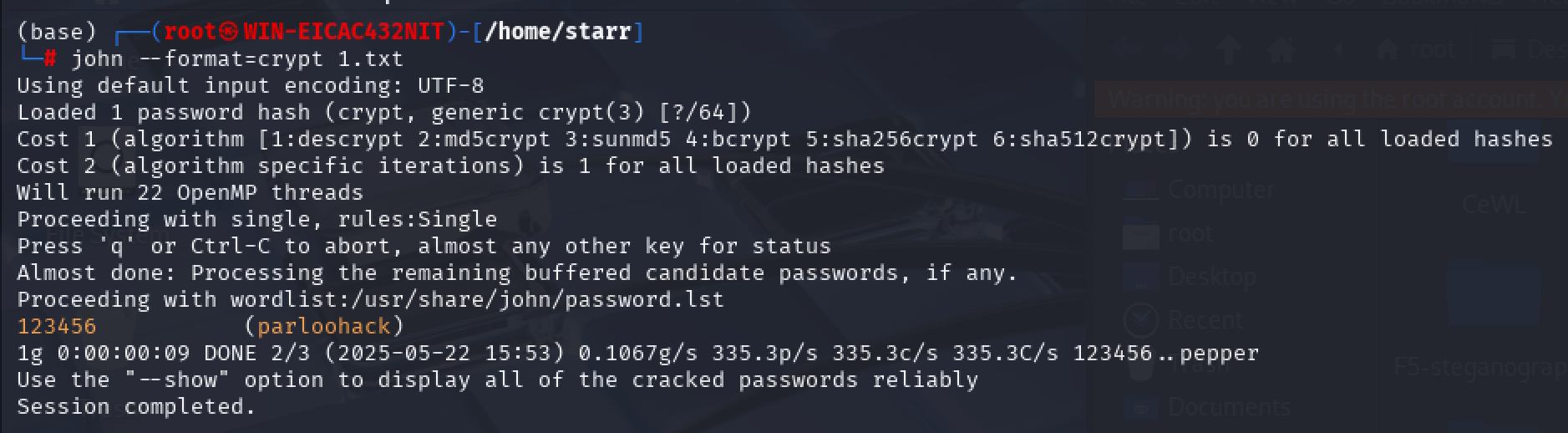Screen dimensions: 1568x433
Task: Click the home icon in background toolbar
Action: 1280,49
